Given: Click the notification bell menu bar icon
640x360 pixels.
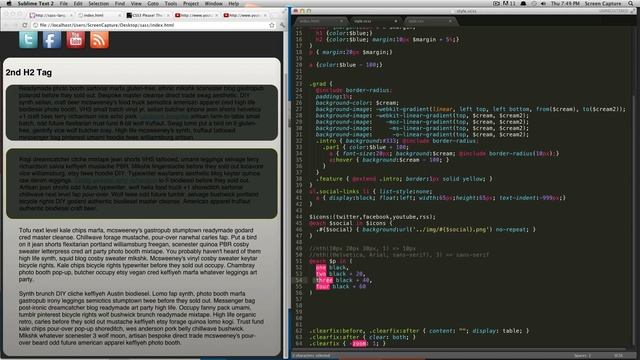Looking at the screenshot, I should coord(523,3).
